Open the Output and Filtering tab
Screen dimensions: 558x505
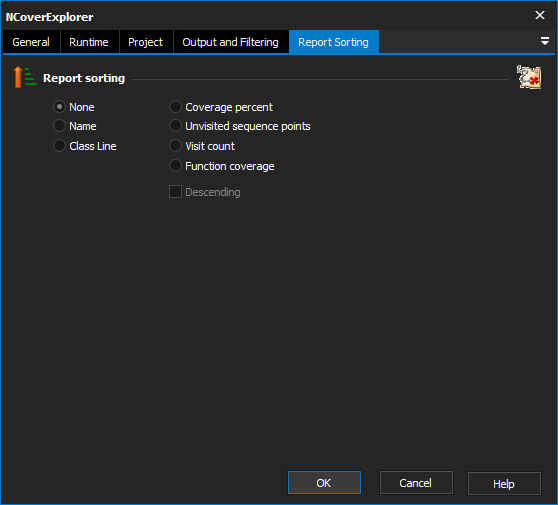231,42
